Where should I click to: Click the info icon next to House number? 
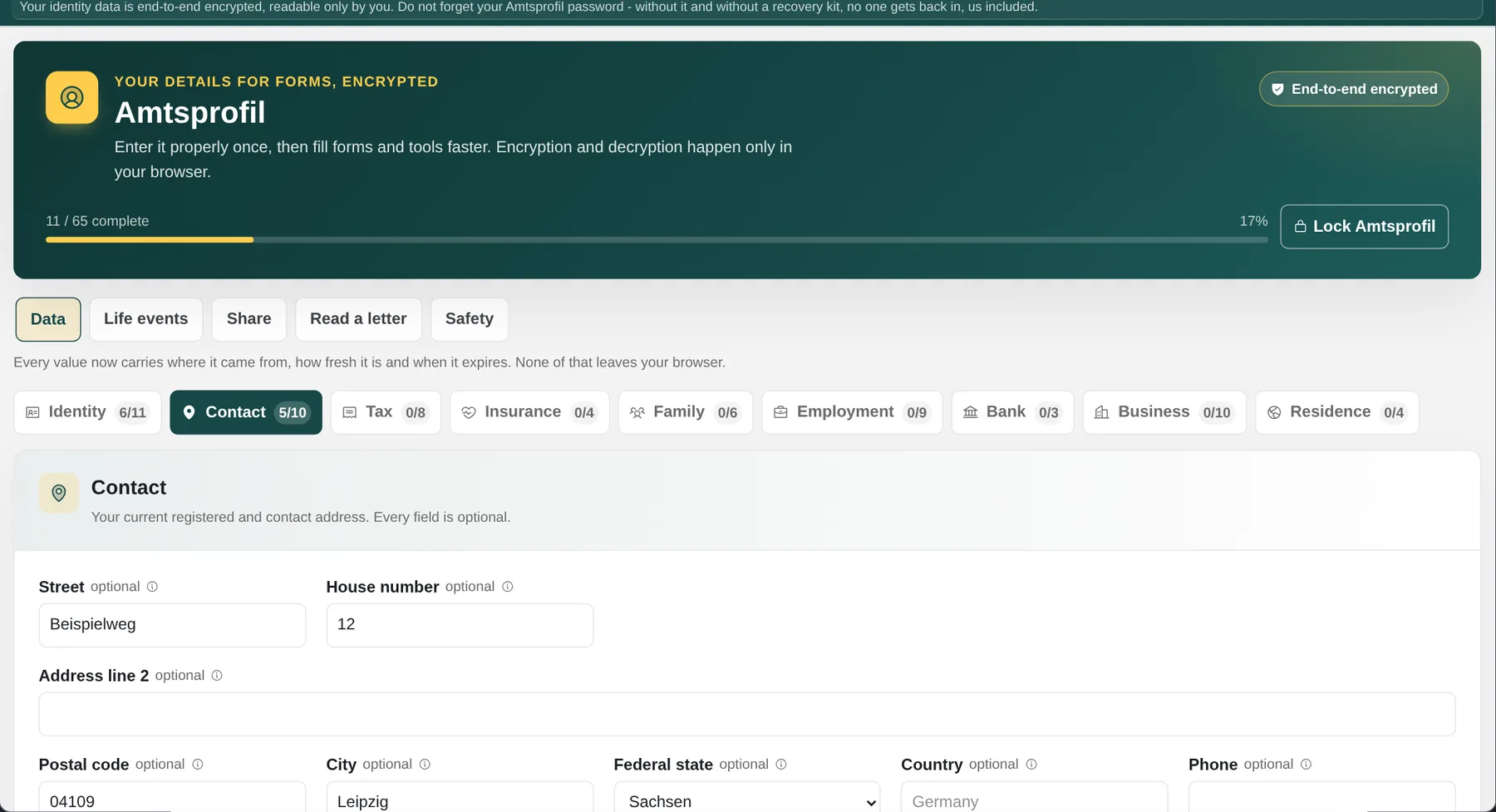508,587
